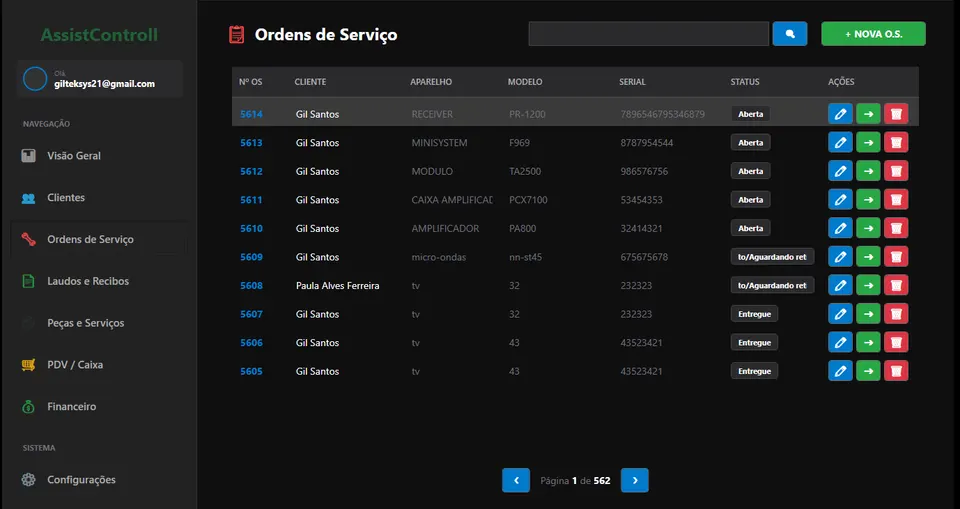Advance order 5614 with green arrow

pyautogui.click(x=868, y=114)
